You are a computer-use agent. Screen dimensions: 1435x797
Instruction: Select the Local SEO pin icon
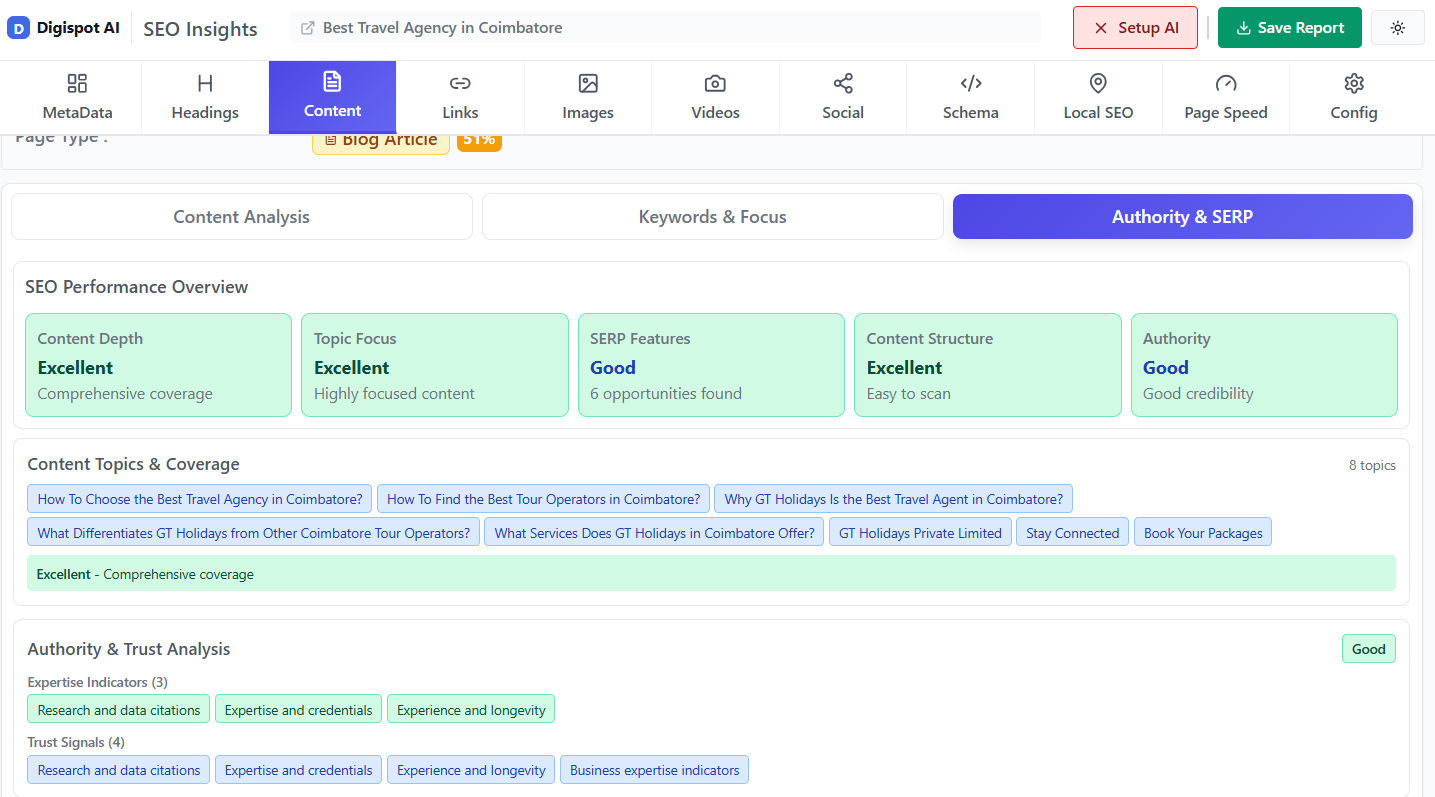(1098, 84)
